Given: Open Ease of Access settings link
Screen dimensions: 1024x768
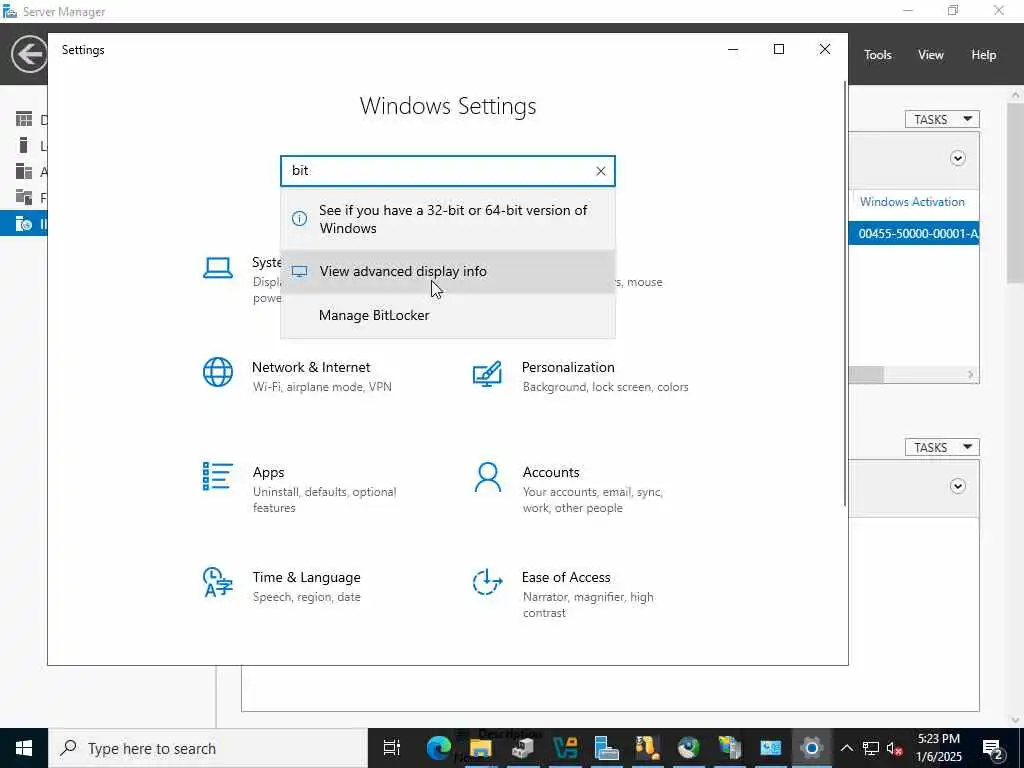Looking at the screenshot, I should [566, 577].
